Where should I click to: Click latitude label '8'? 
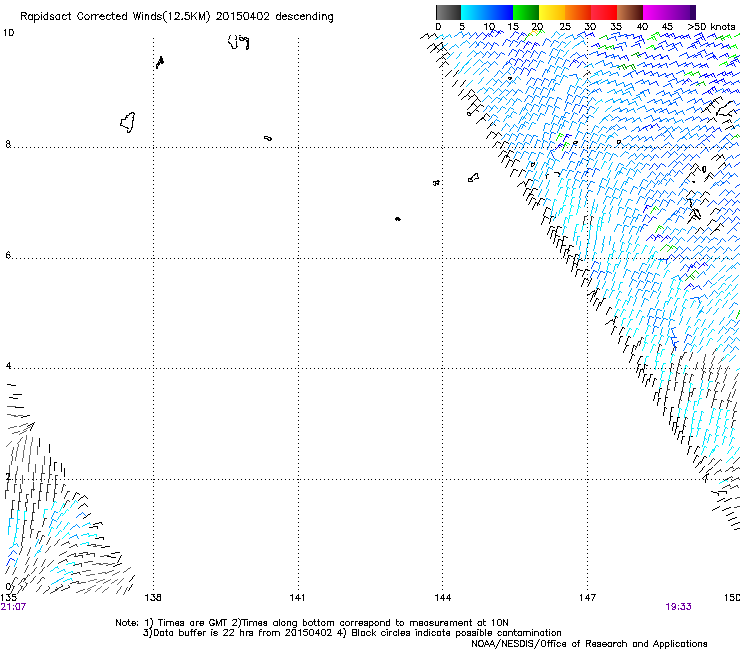click(8, 144)
